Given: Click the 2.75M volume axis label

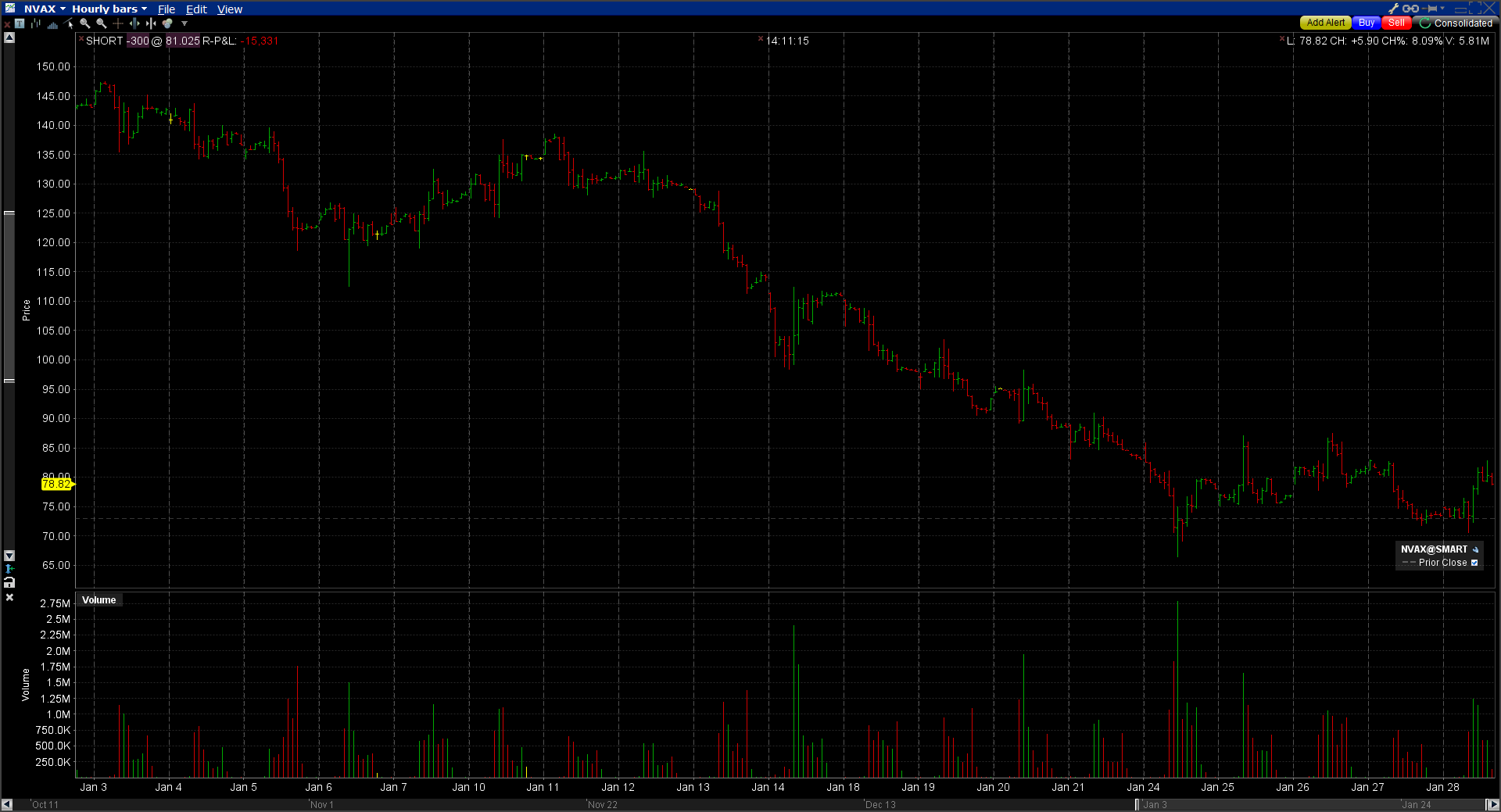Looking at the screenshot, I should pos(55,603).
